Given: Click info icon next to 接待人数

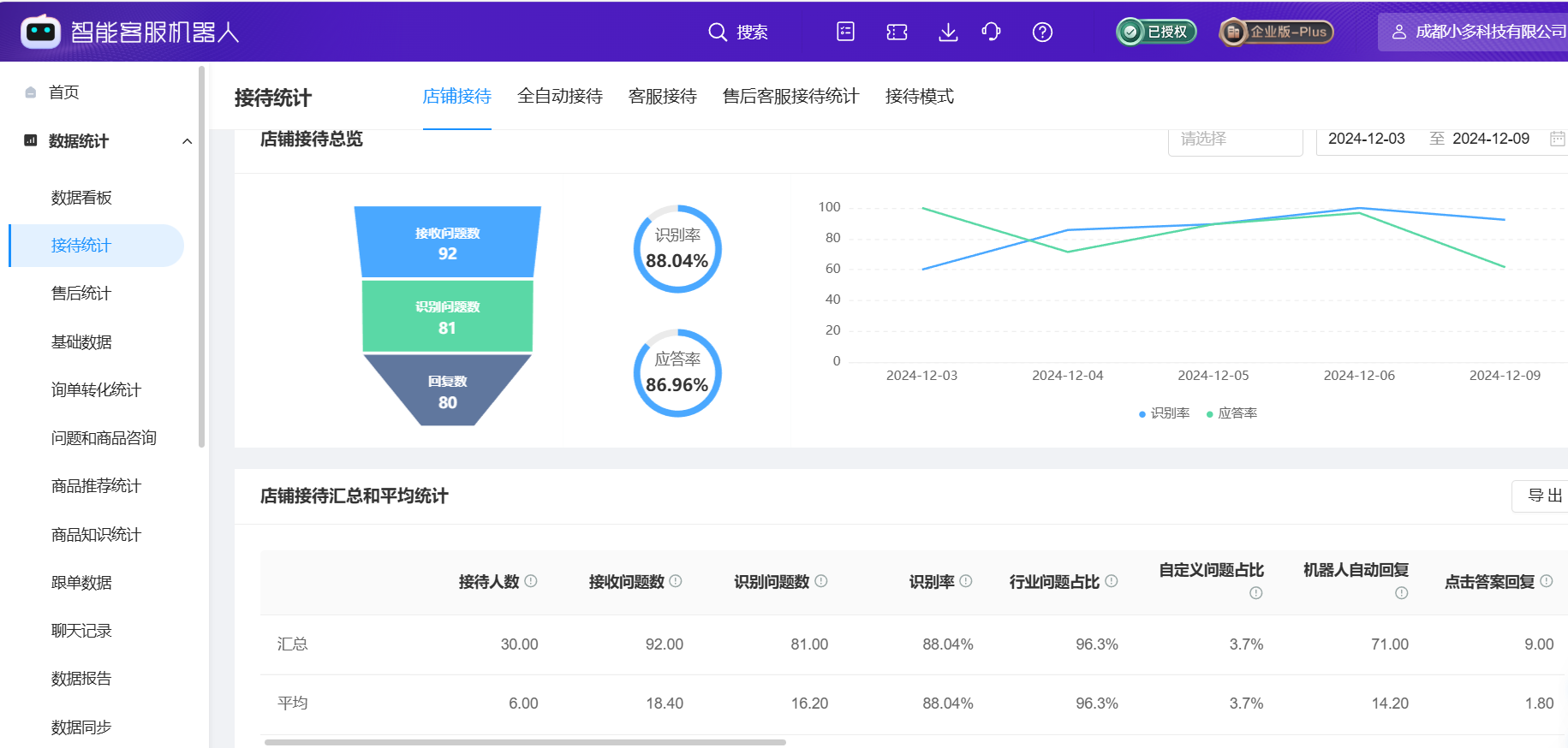Looking at the screenshot, I should point(531,581).
